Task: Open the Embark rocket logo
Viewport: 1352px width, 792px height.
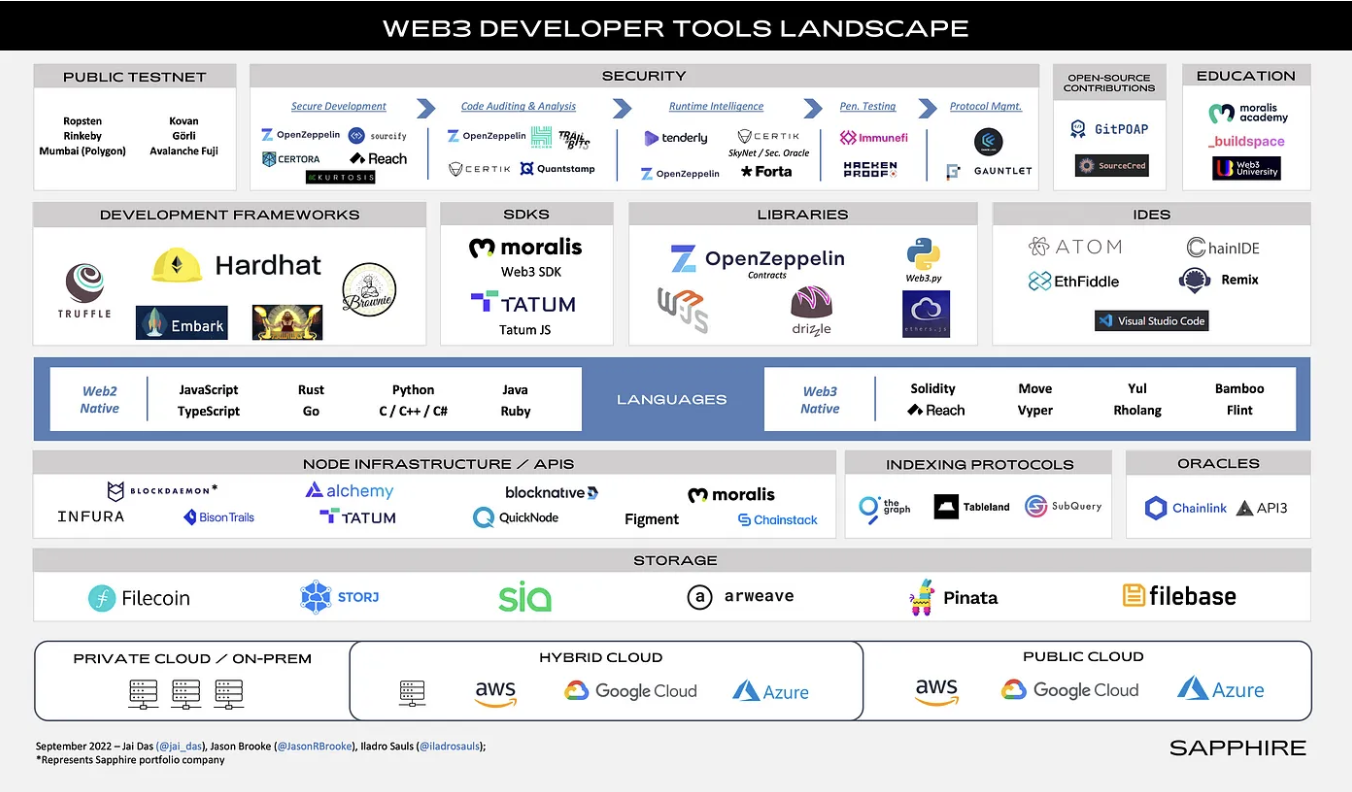Action: pyautogui.click(x=181, y=323)
